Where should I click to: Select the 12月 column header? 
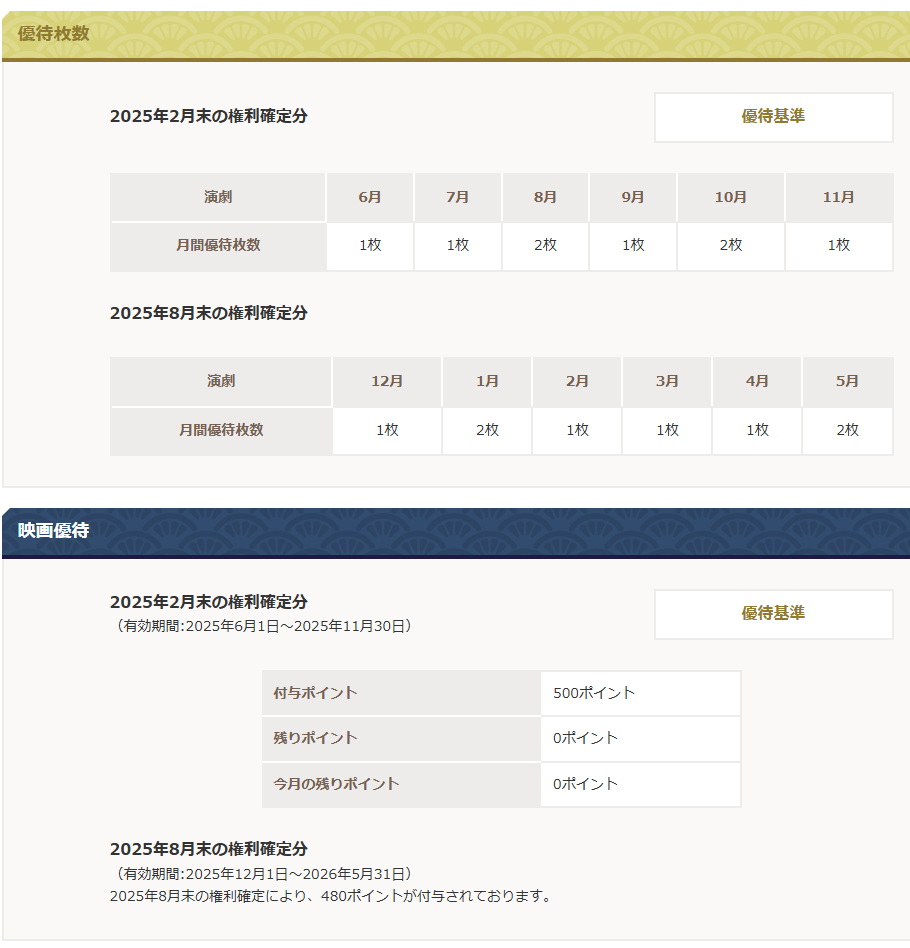pos(387,382)
